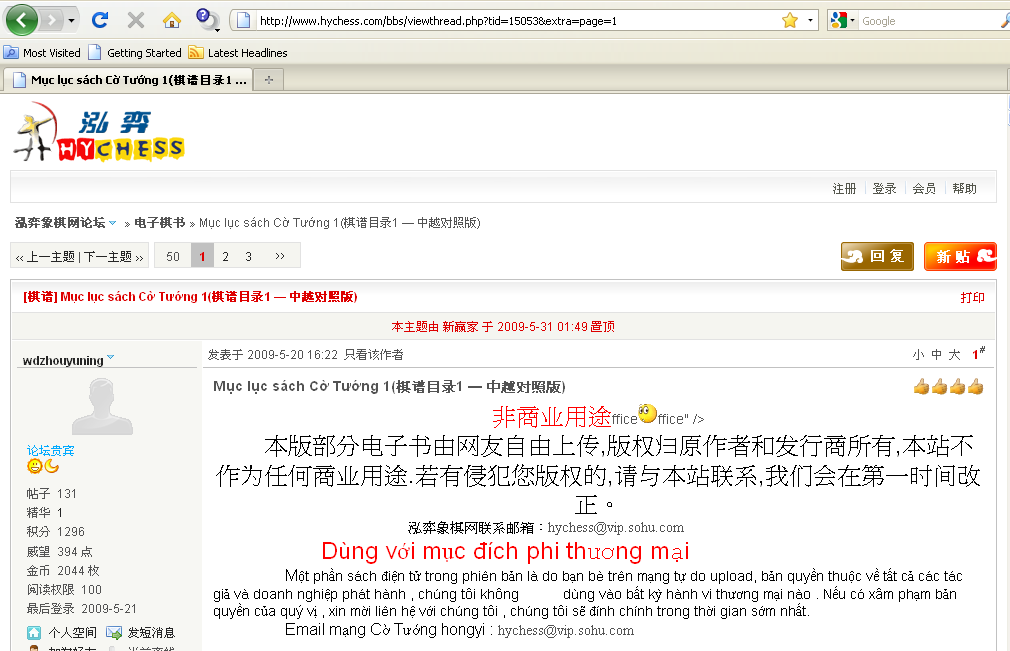Click the 注册 register link
The image size is (1010, 651).
click(844, 189)
